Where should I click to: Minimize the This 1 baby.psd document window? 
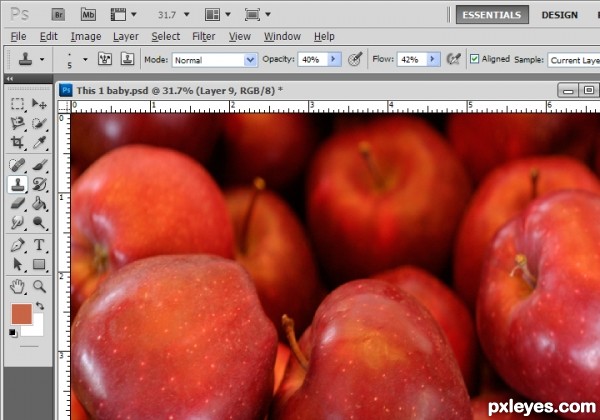coord(568,91)
